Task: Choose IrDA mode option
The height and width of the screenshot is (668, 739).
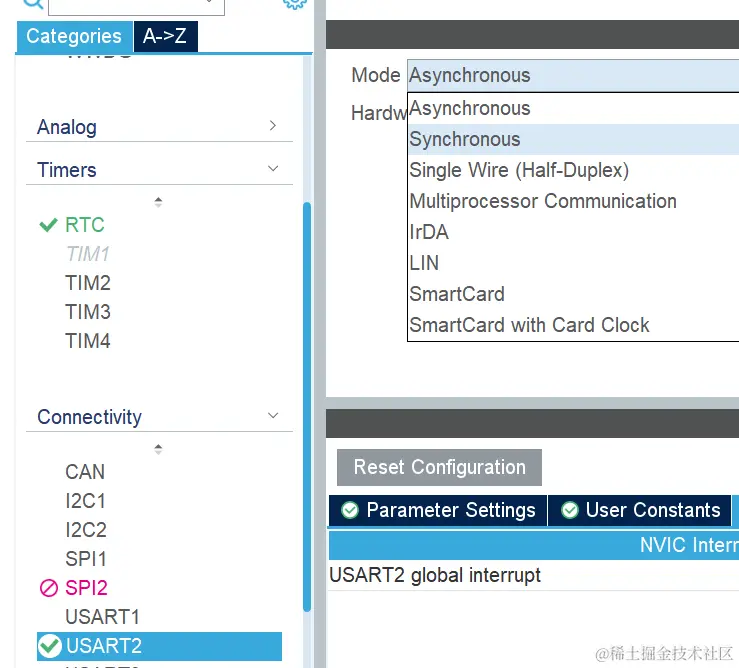Action: point(573,232)
